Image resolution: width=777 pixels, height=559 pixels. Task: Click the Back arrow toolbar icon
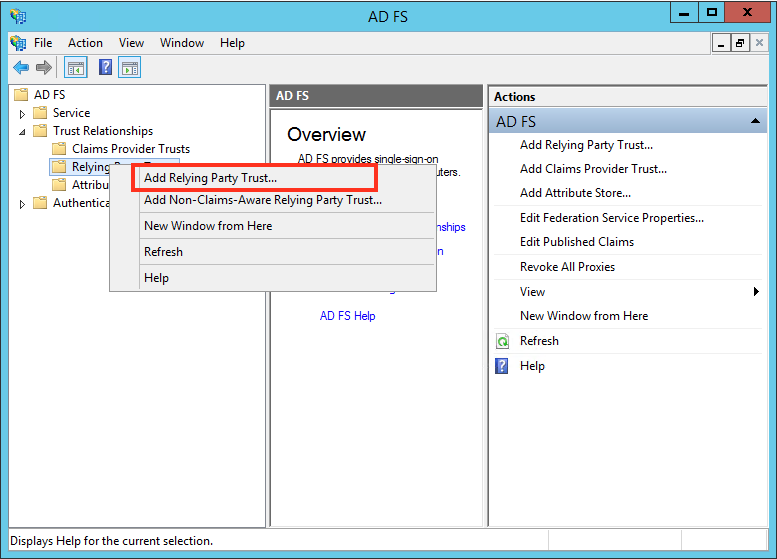(x=21, y=67)
